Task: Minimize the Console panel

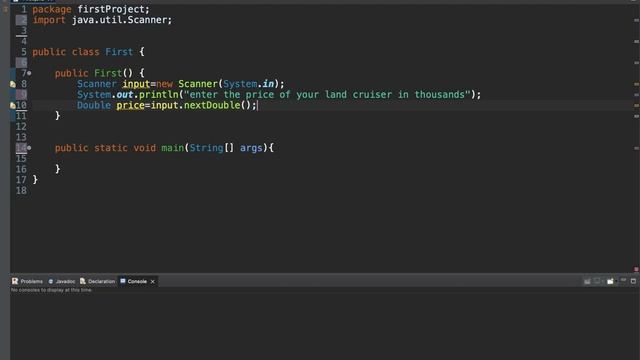Action: 623,280
